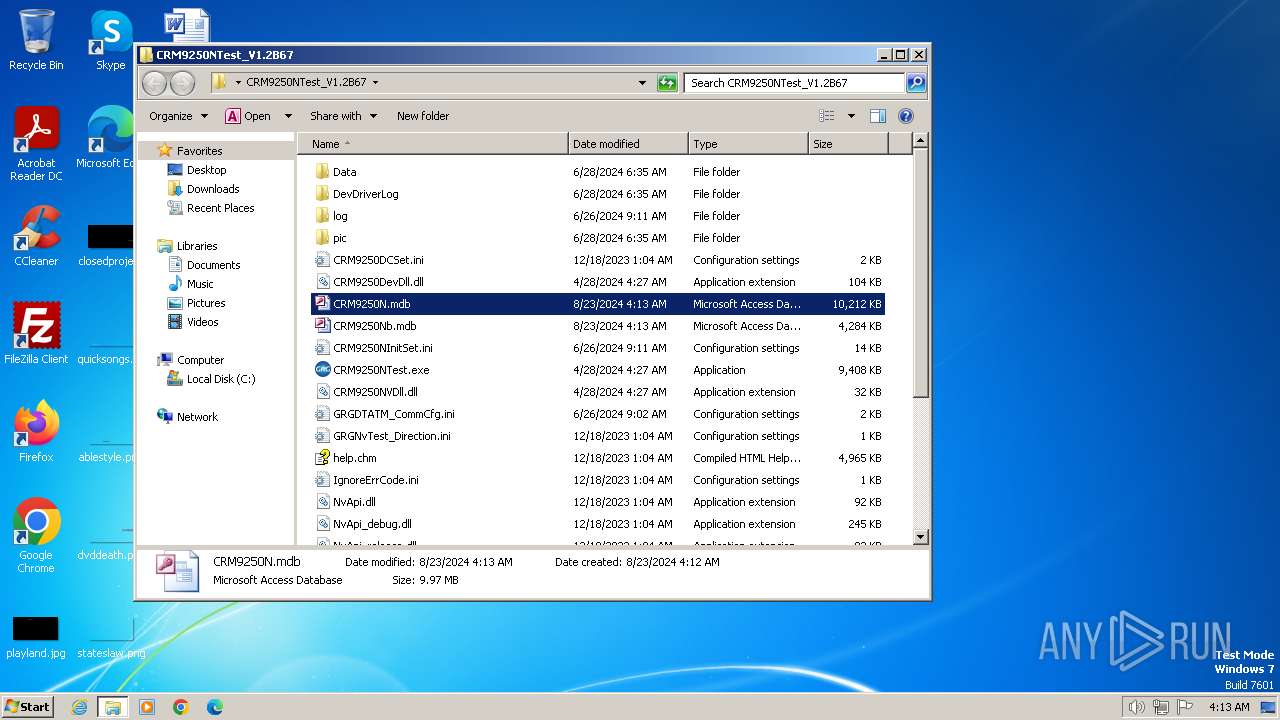Click the file list vertical scrollbar up arrow
The width and height of the screenshot is (1280, 720).
(921, 142)
